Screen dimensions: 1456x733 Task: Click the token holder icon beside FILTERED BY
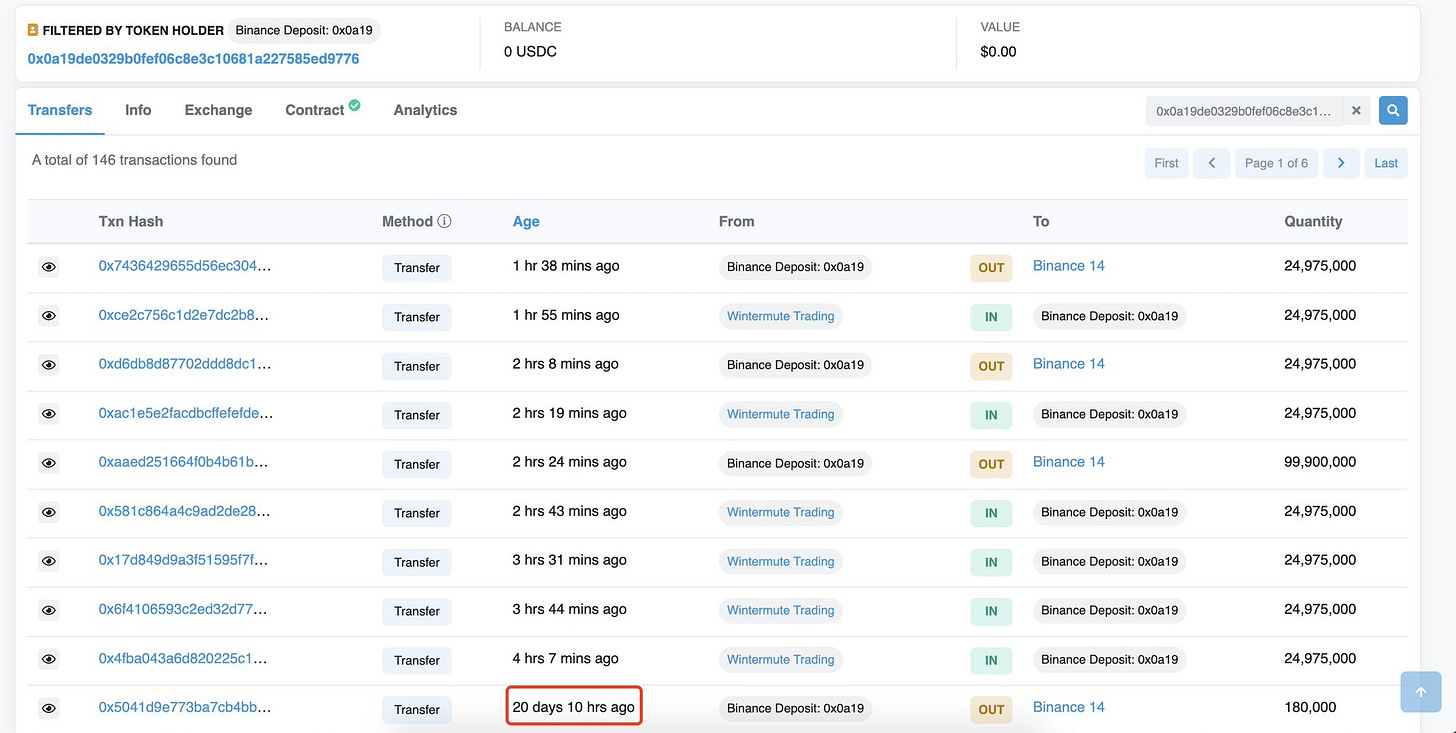[x=33, y=30]
